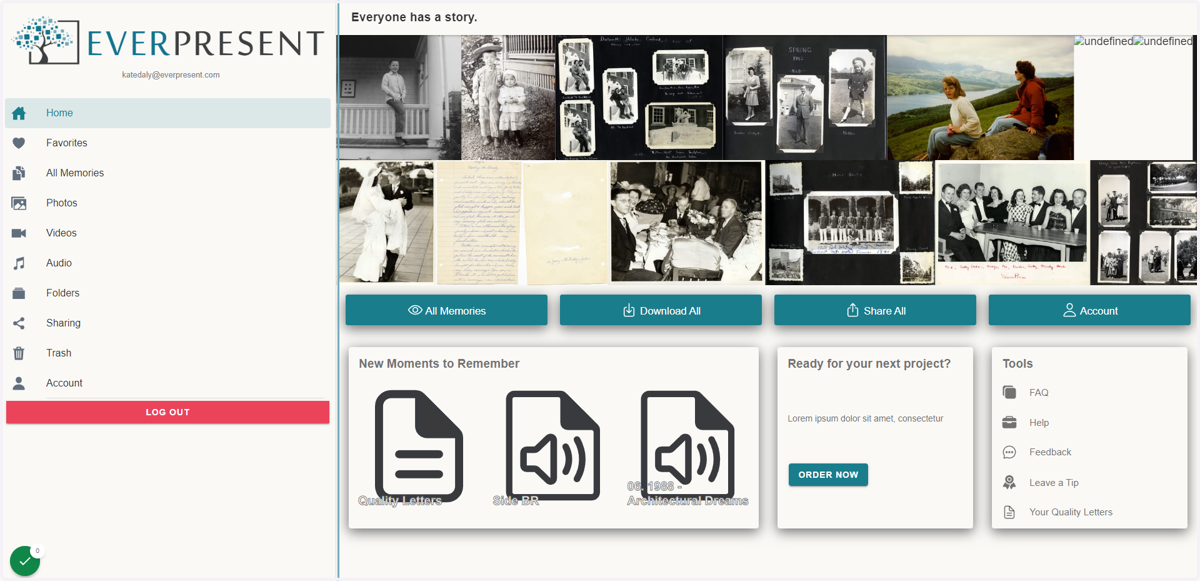Click the Folders icon in sidebar
The image size is (1200, 581).
point(19,293)
